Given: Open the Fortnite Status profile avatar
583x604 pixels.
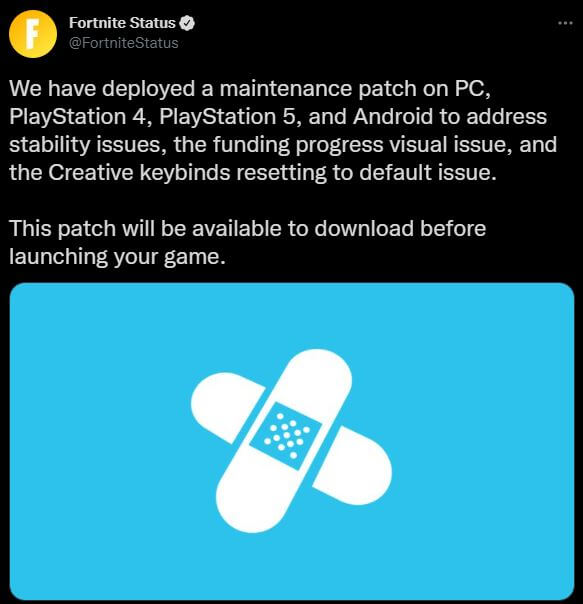Looking at the screenshot, I should [x=33, y=34].
